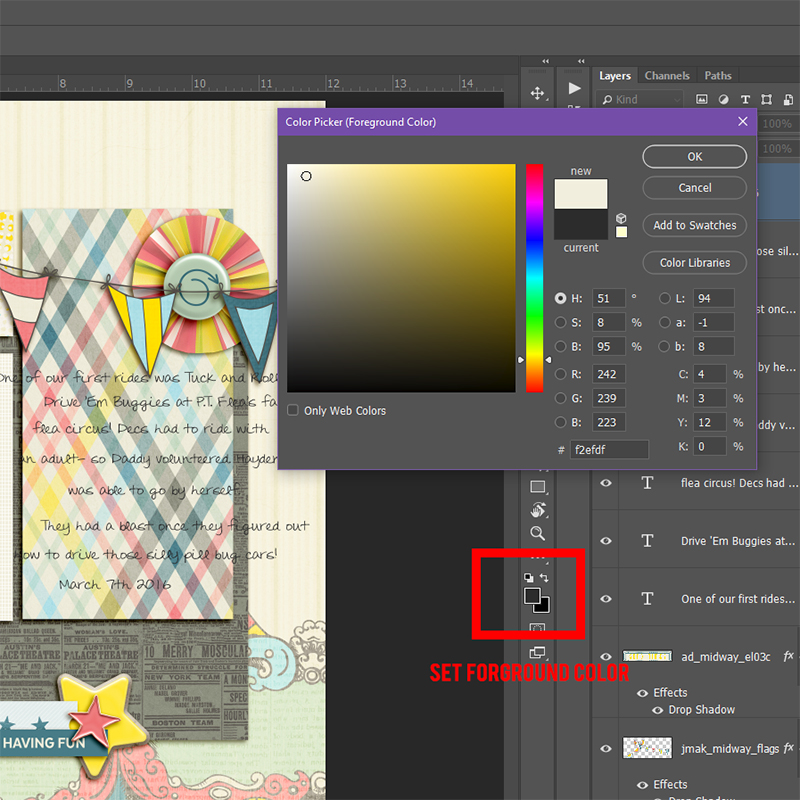
Task: Click the toolbar foreground color swatch
Action: click(x=532, y=596)
